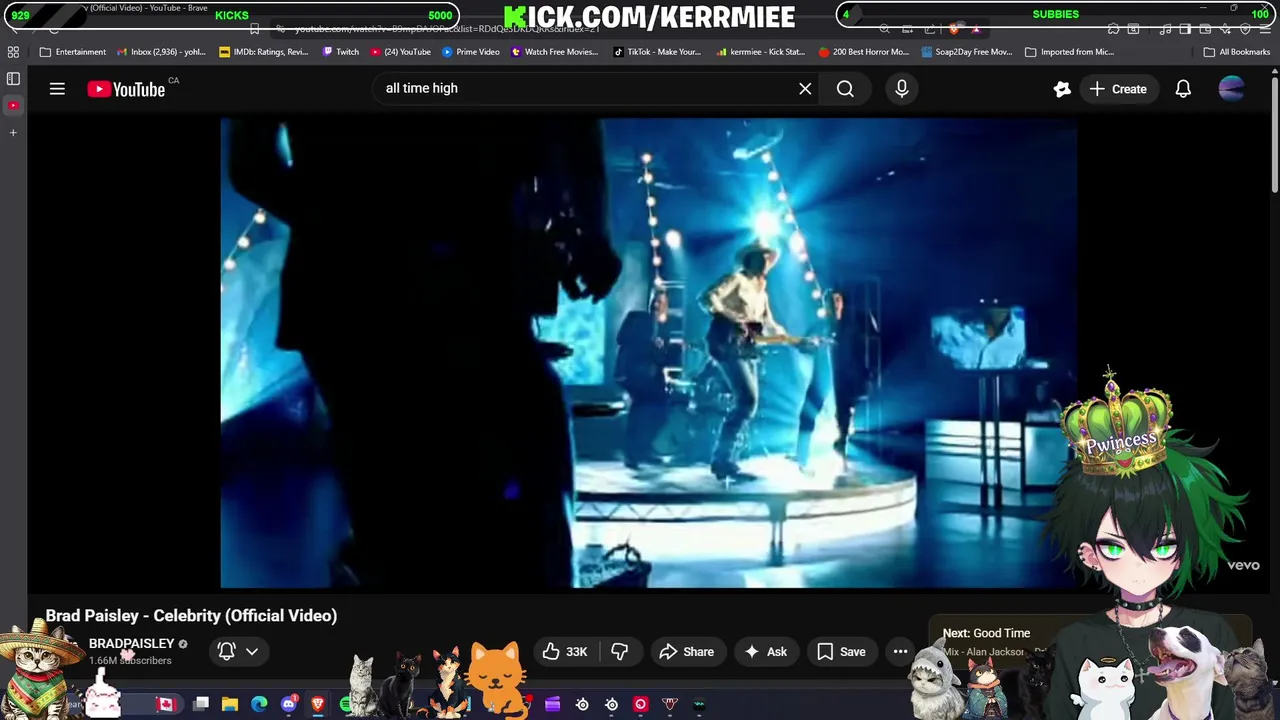Start voice search with microphone
1280x720 pixels.
pos(902,89)
